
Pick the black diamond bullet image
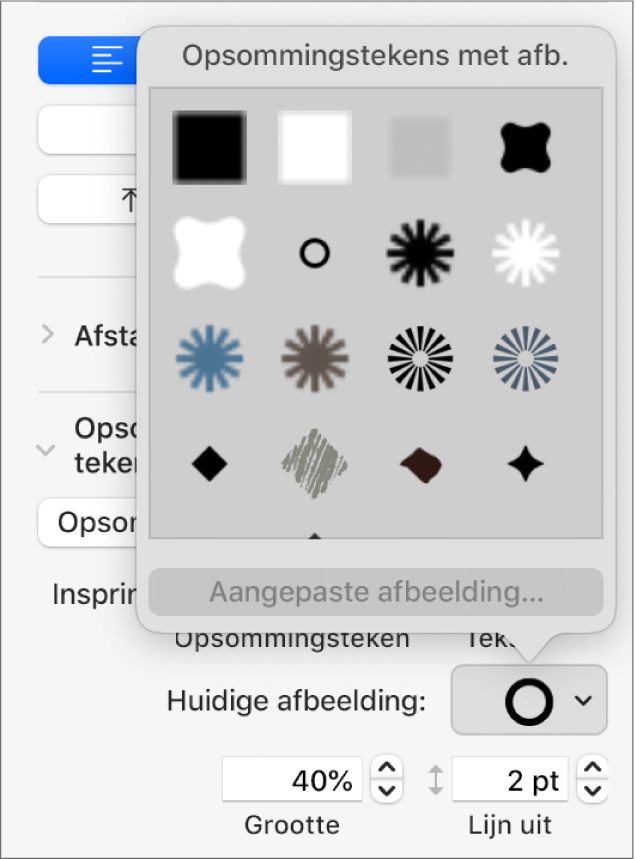pos(209,463)
